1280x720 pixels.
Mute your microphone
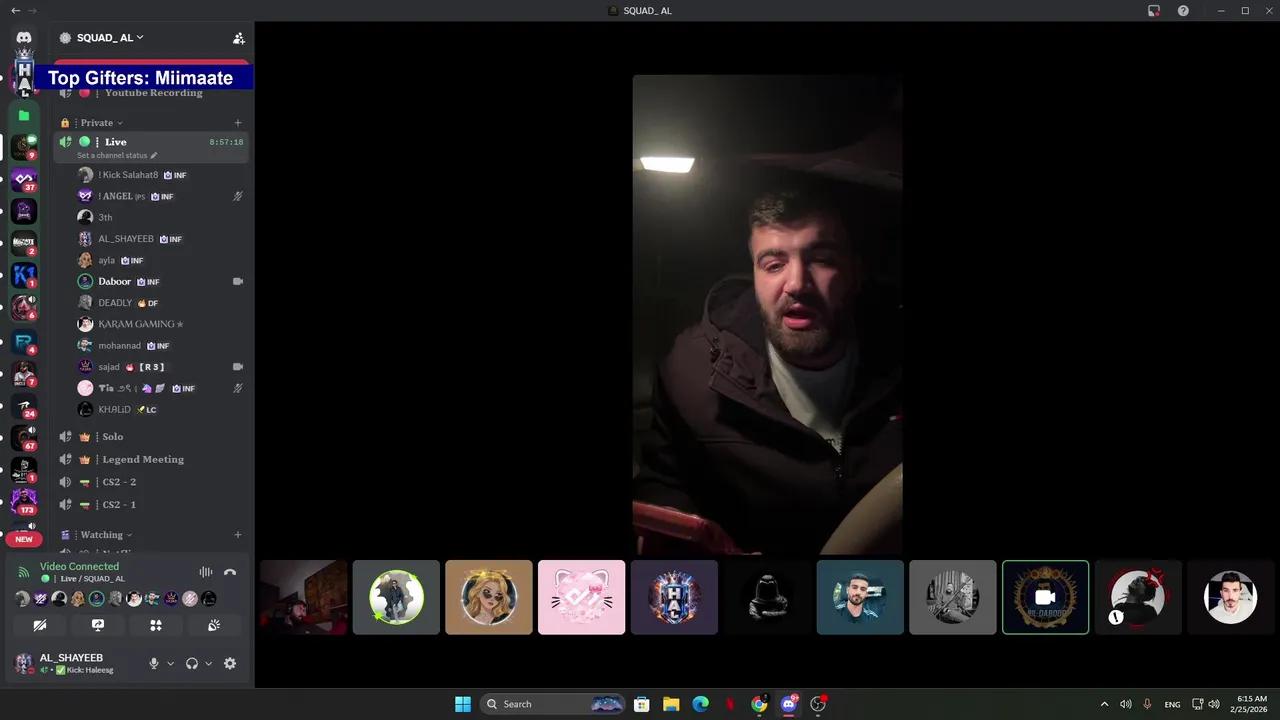point(153,663)
